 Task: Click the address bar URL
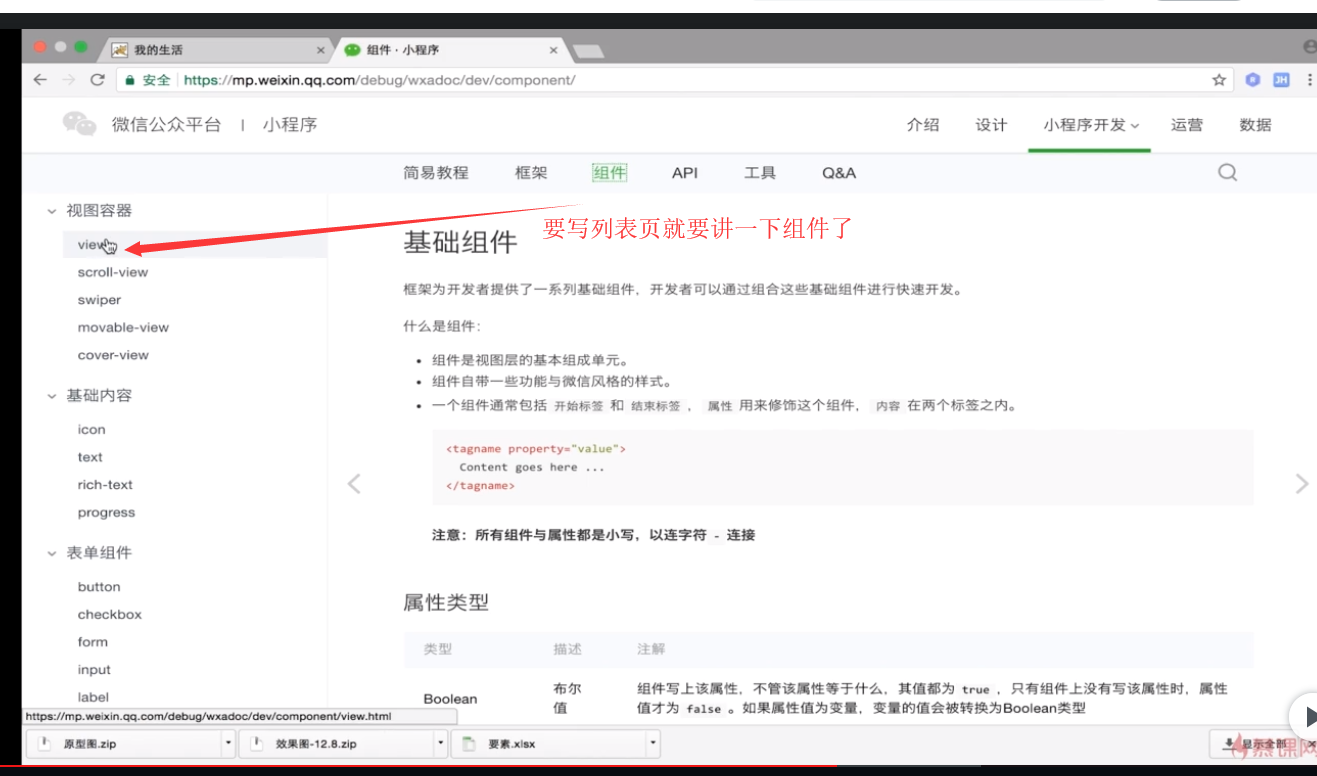pyautogui.click(x=379, y=80)
